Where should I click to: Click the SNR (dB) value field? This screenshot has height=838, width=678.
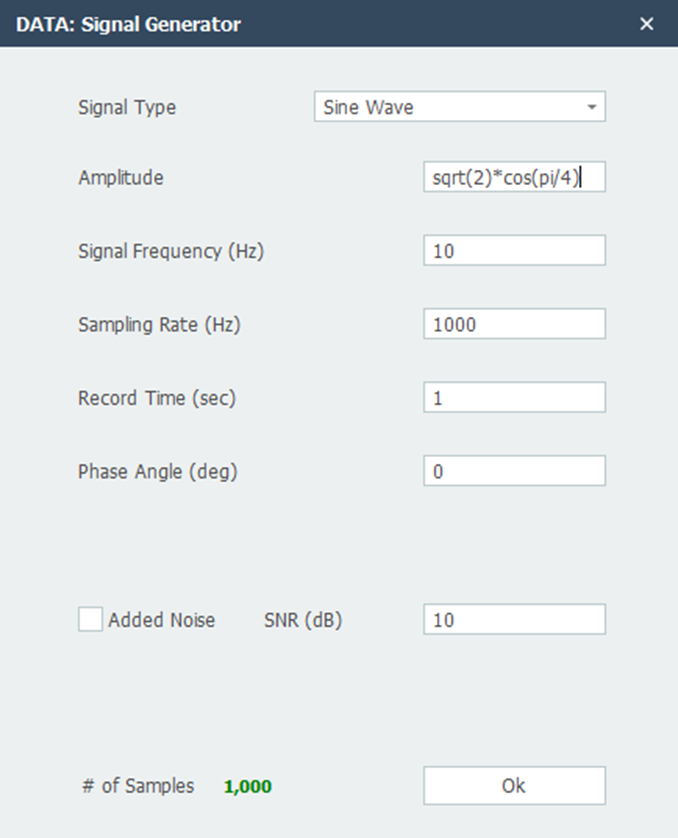pos(514,620)
